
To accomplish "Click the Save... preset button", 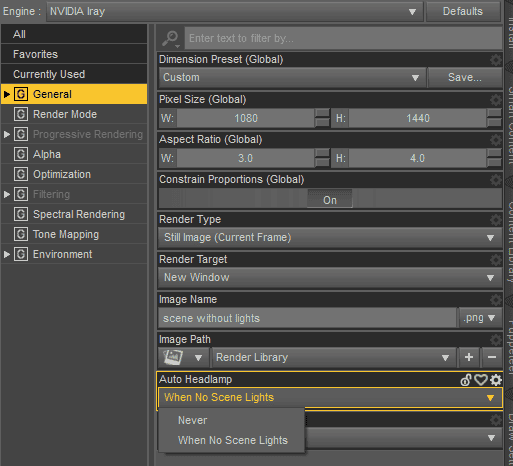I will [x=465, y=77].
